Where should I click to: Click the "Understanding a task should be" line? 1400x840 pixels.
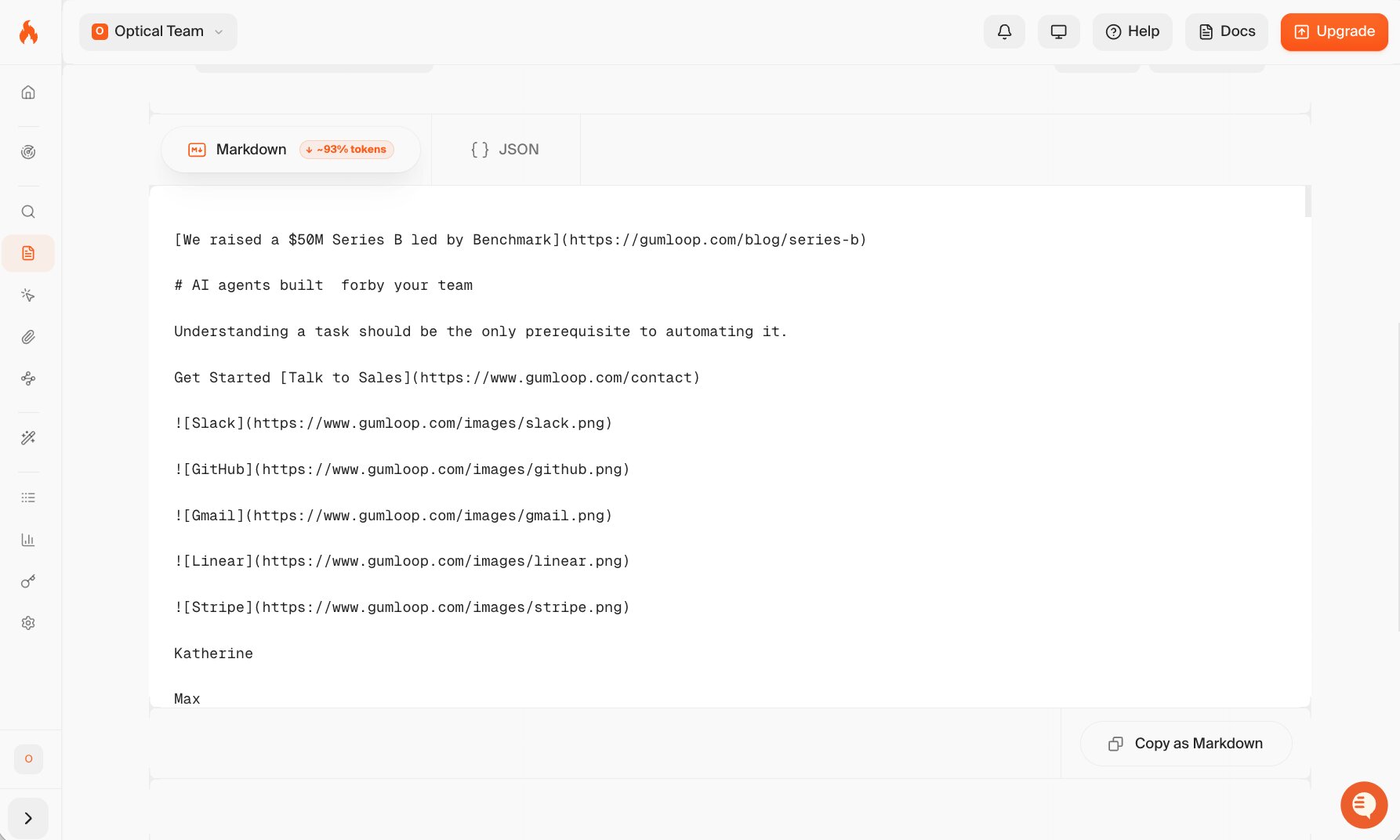pos(481,331)
